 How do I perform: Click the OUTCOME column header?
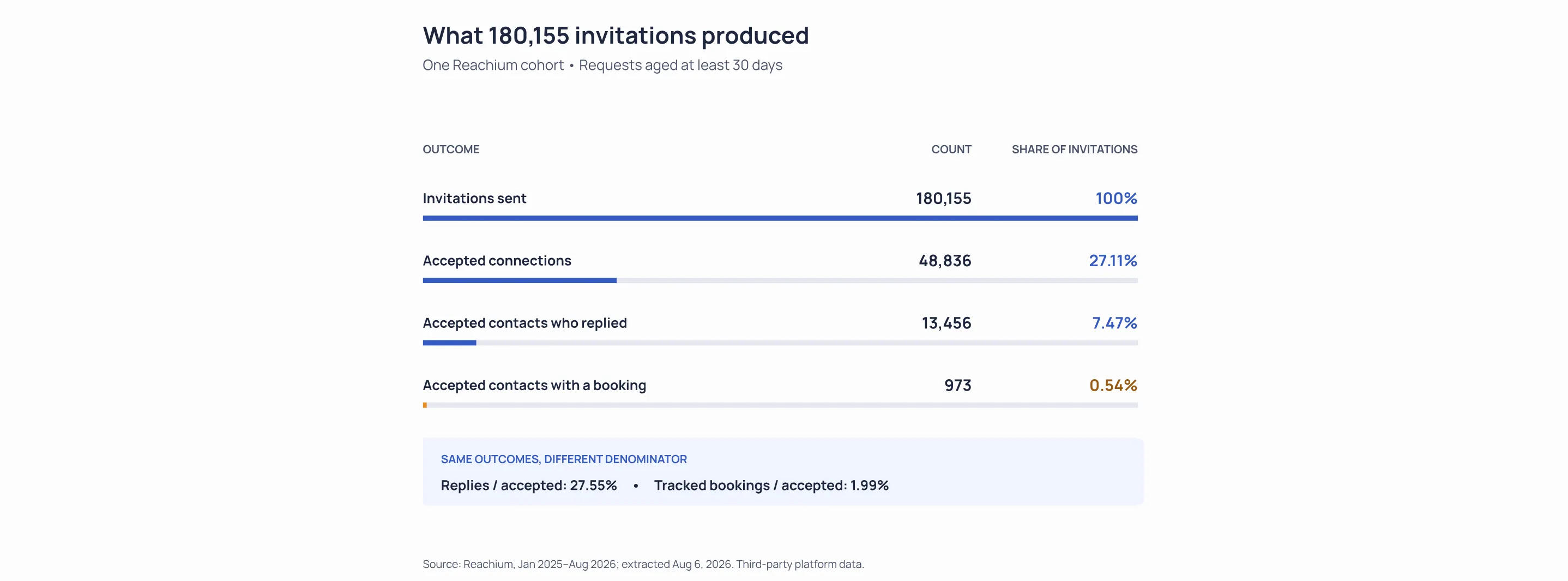pyautogui.click(x=451, y=149)
